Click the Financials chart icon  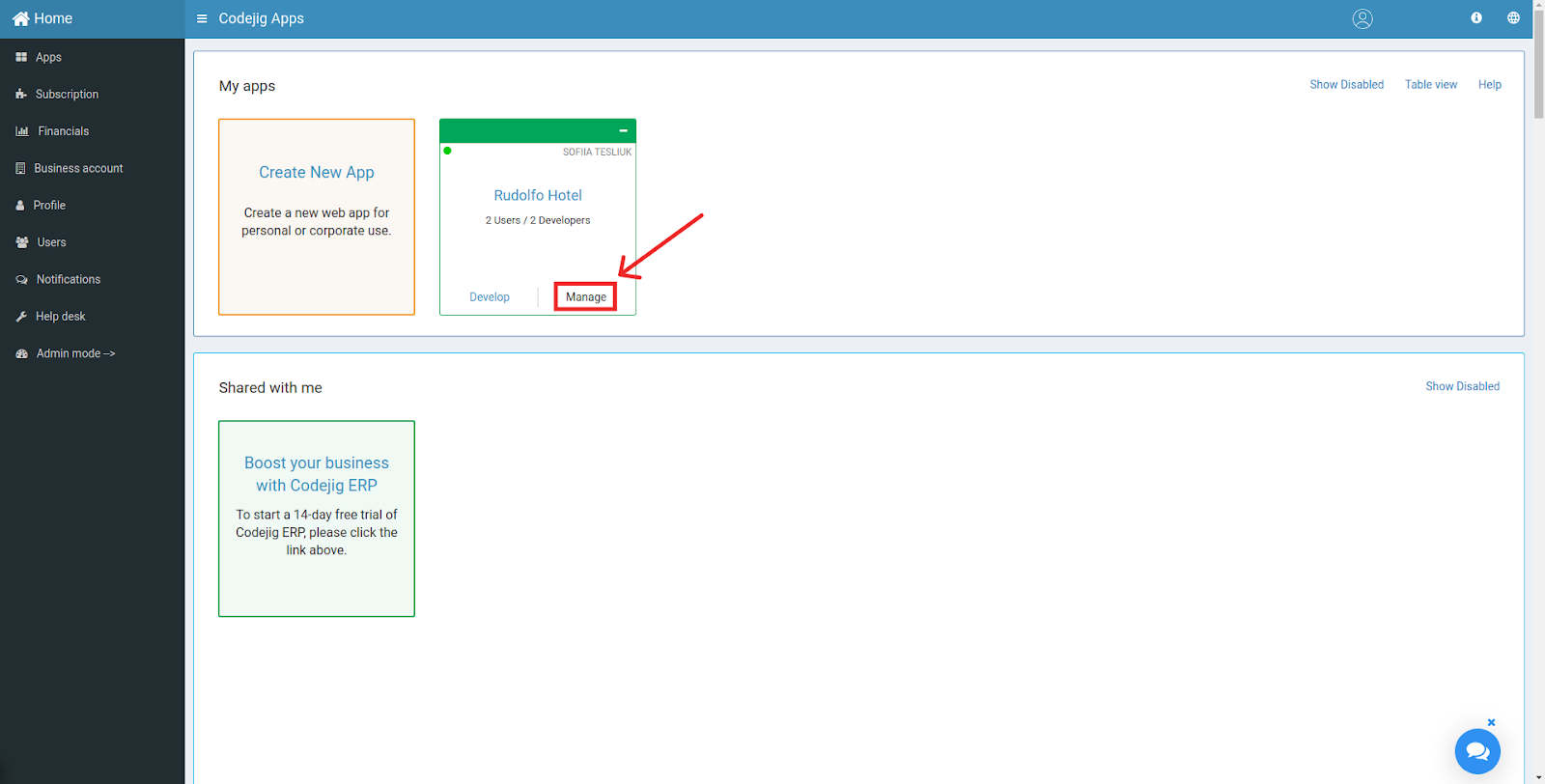point(22,131)
